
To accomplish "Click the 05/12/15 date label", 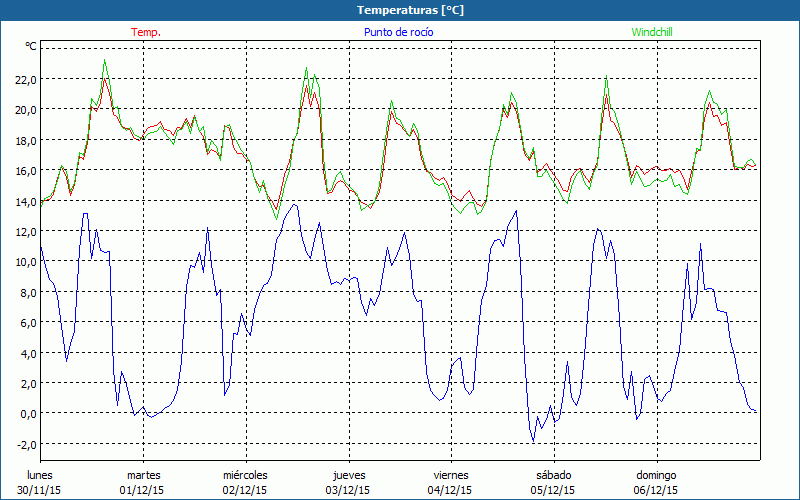I will (x=553, y=490).
